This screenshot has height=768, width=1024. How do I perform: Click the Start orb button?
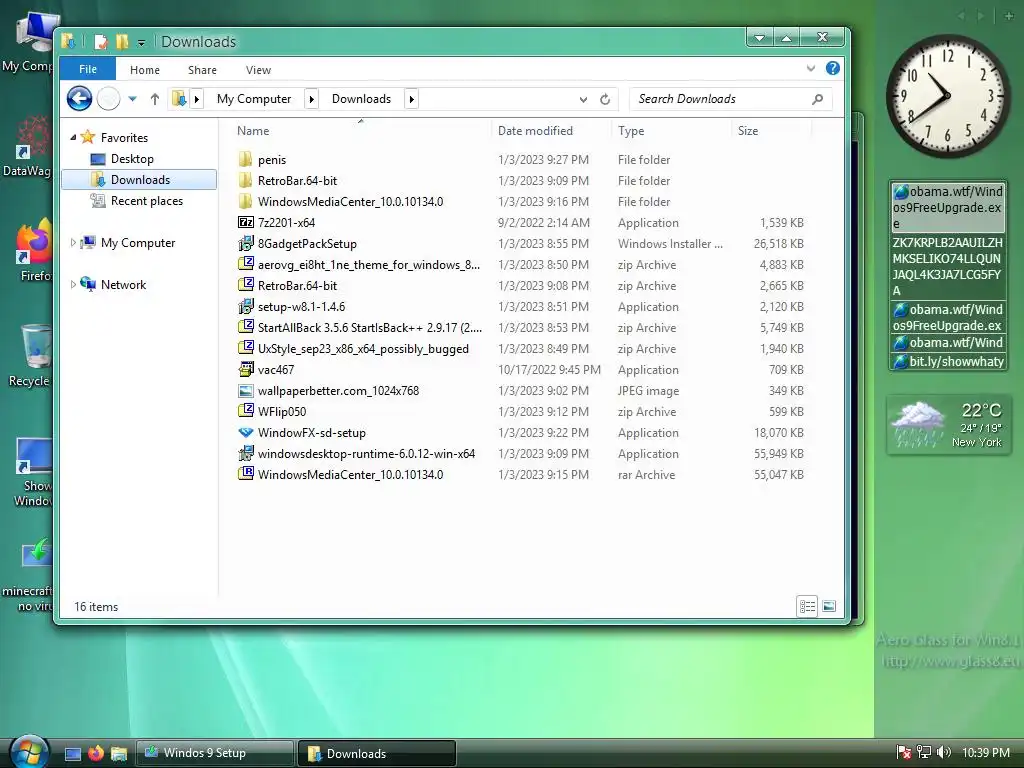click(29, 752)
